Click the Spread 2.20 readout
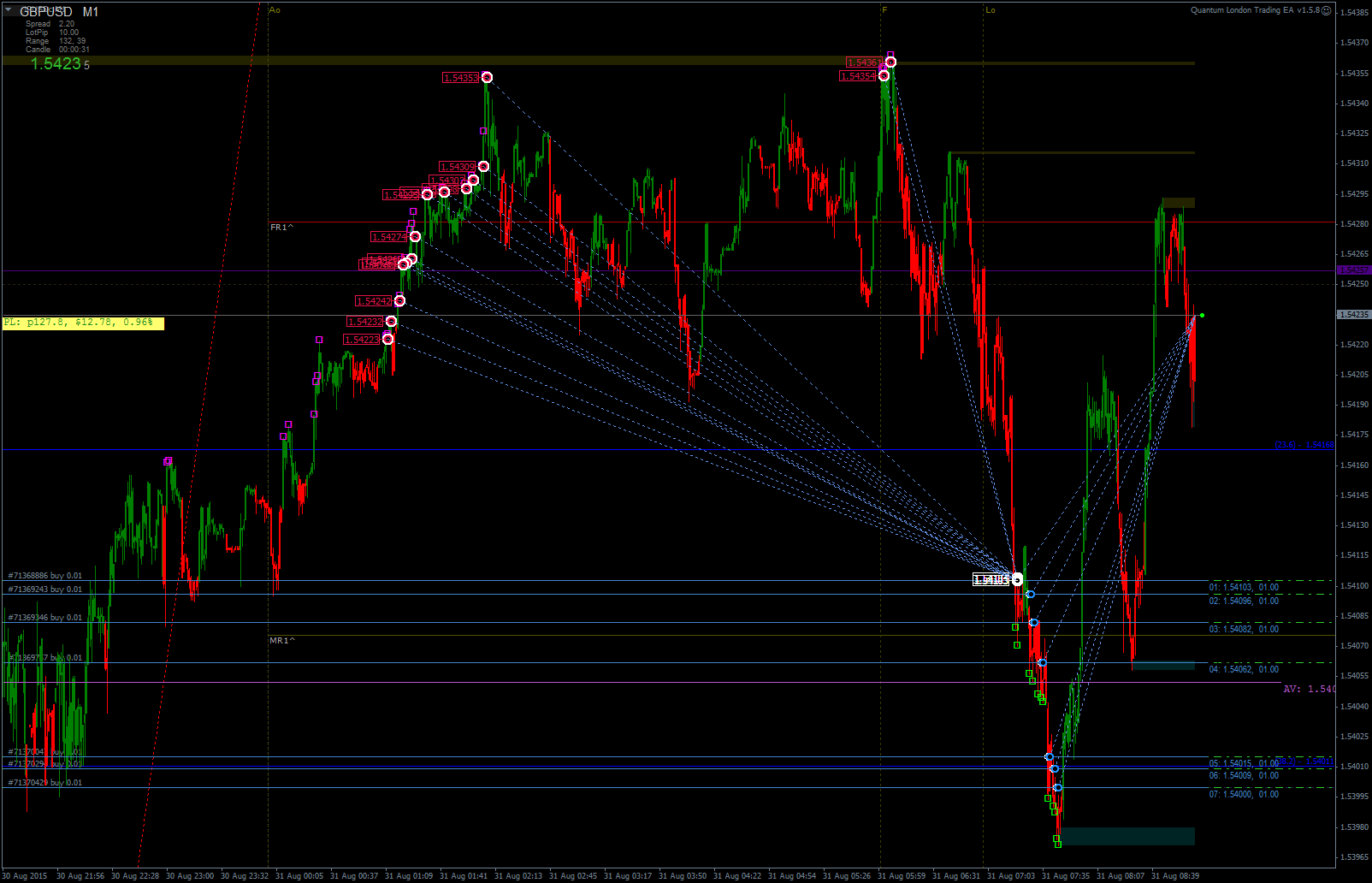Viewport: 1372px width, 883px height. pyautogui.click(x=50, y=24)
